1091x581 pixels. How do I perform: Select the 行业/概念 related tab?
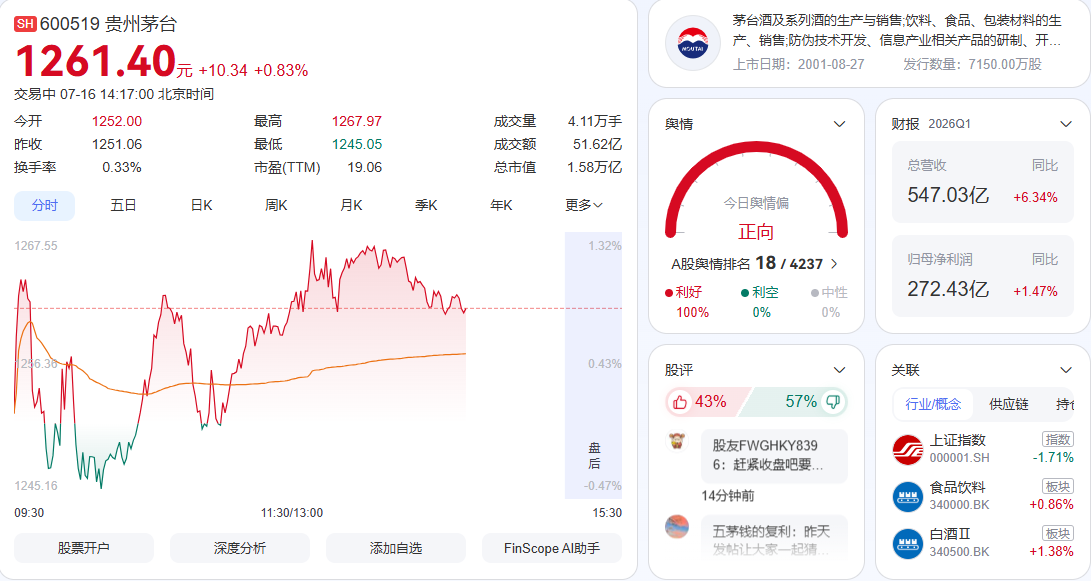click(932, 404)
